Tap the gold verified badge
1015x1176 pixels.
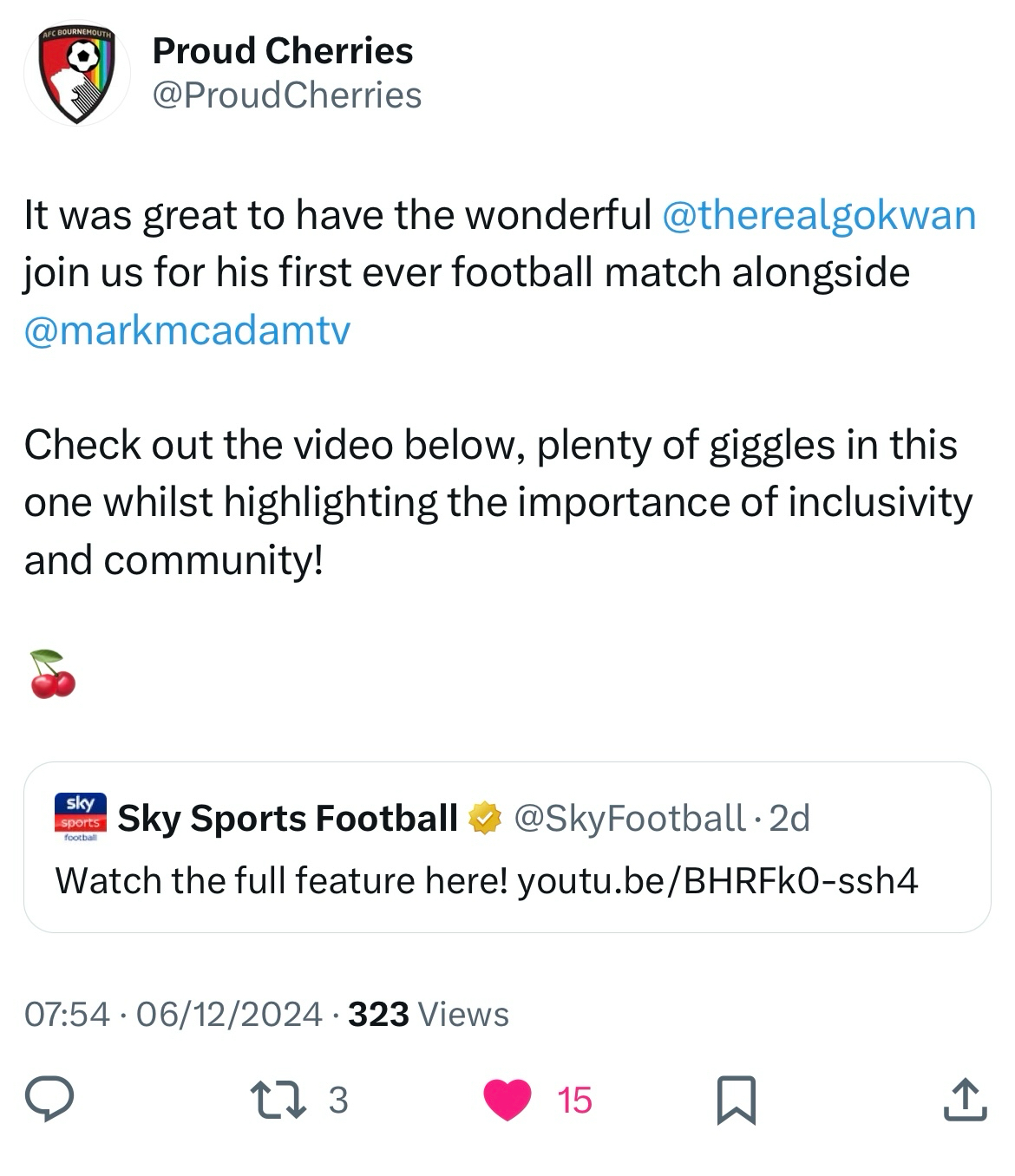[485, 817]
